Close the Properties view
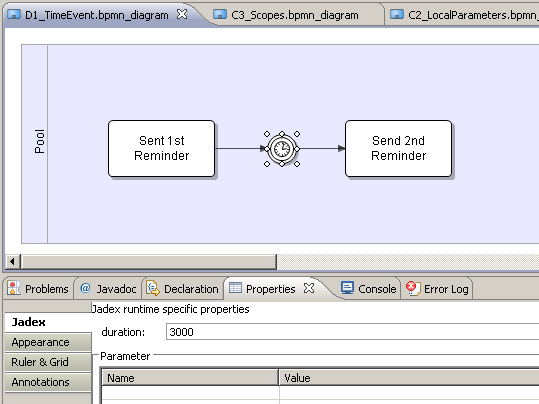The height and width of the screenshot is (404, 539). coord(309,288)
